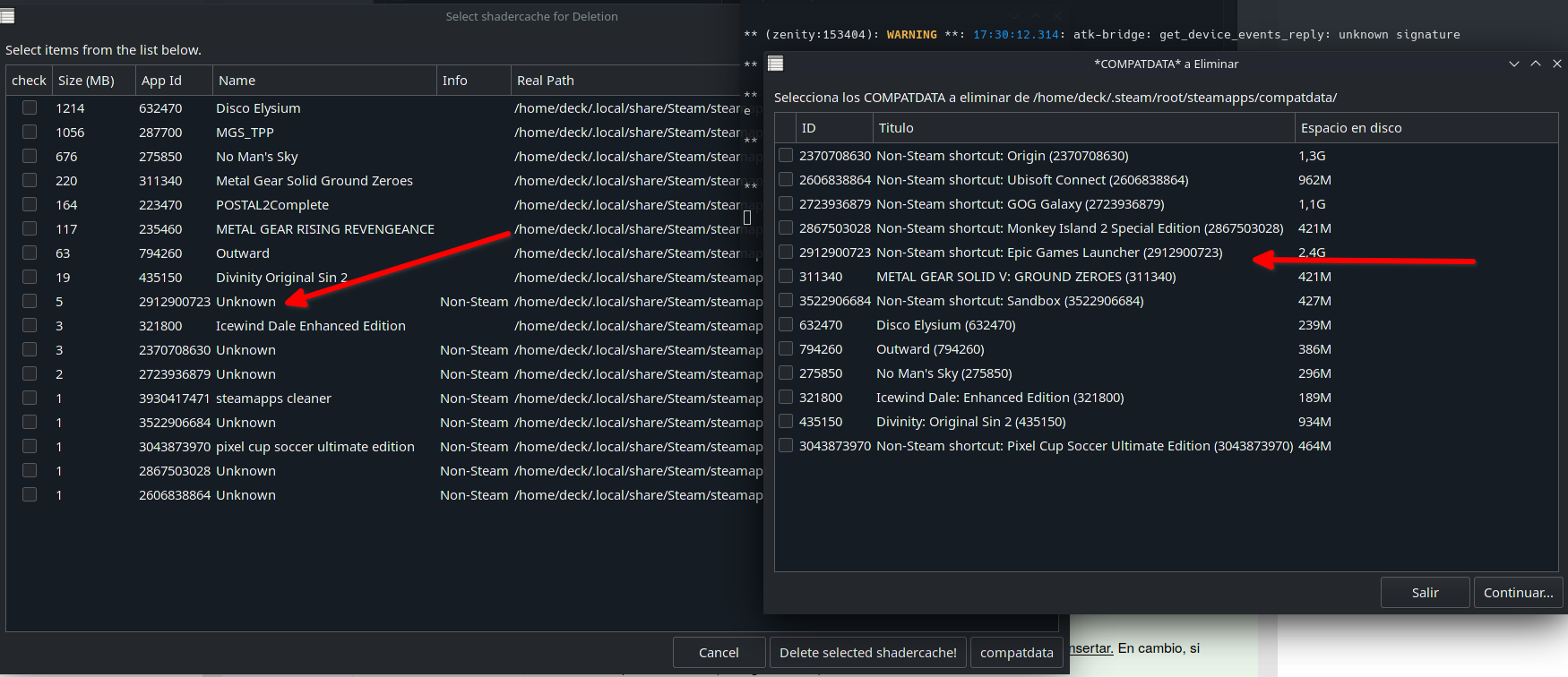Image resolution: width=1568 pixels, height=677 pixels.
Task: Tick Monkey Island 2 Special Edition checkbox
Action: 786,227
